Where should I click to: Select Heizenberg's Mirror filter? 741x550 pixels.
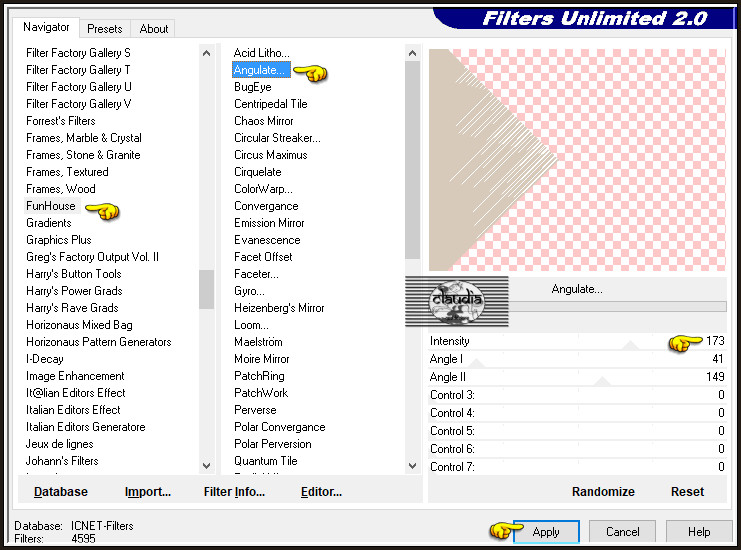coord(279,308)
